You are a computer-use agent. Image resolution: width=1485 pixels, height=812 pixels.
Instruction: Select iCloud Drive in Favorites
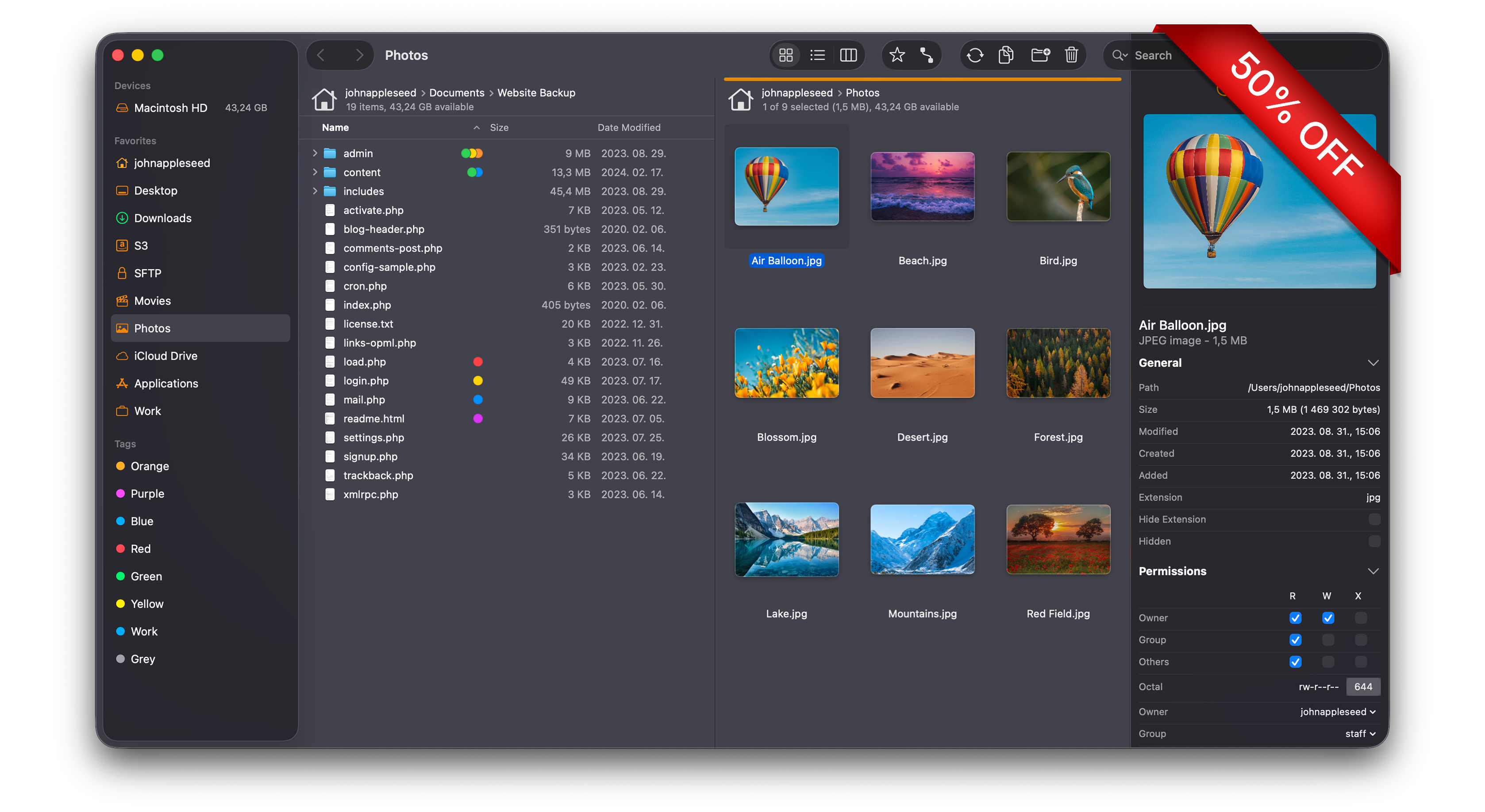click(165, 356)
